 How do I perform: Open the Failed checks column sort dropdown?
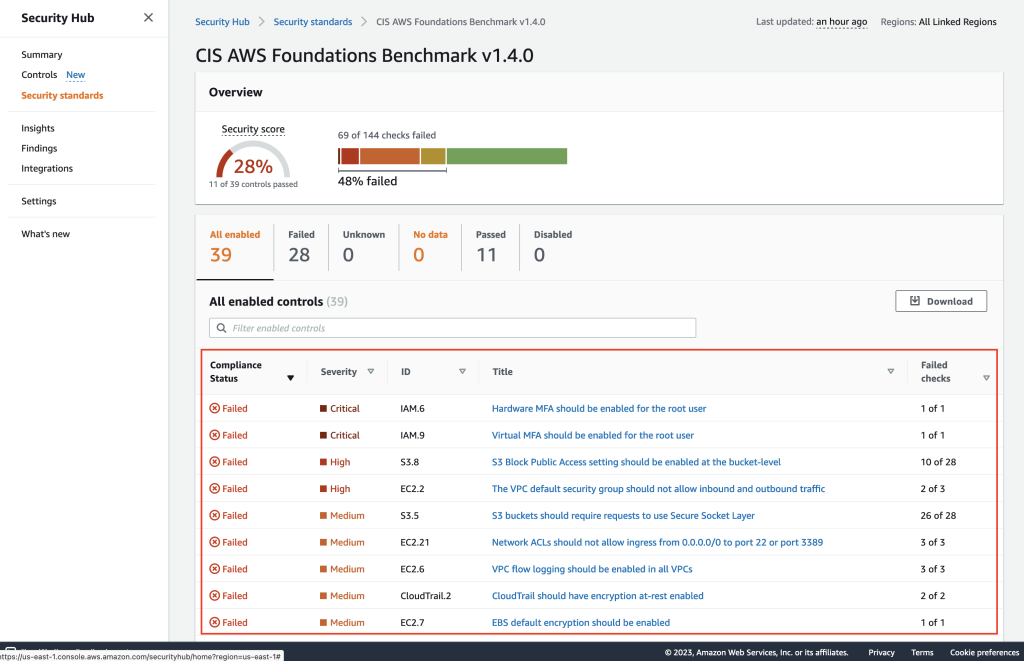986,378
